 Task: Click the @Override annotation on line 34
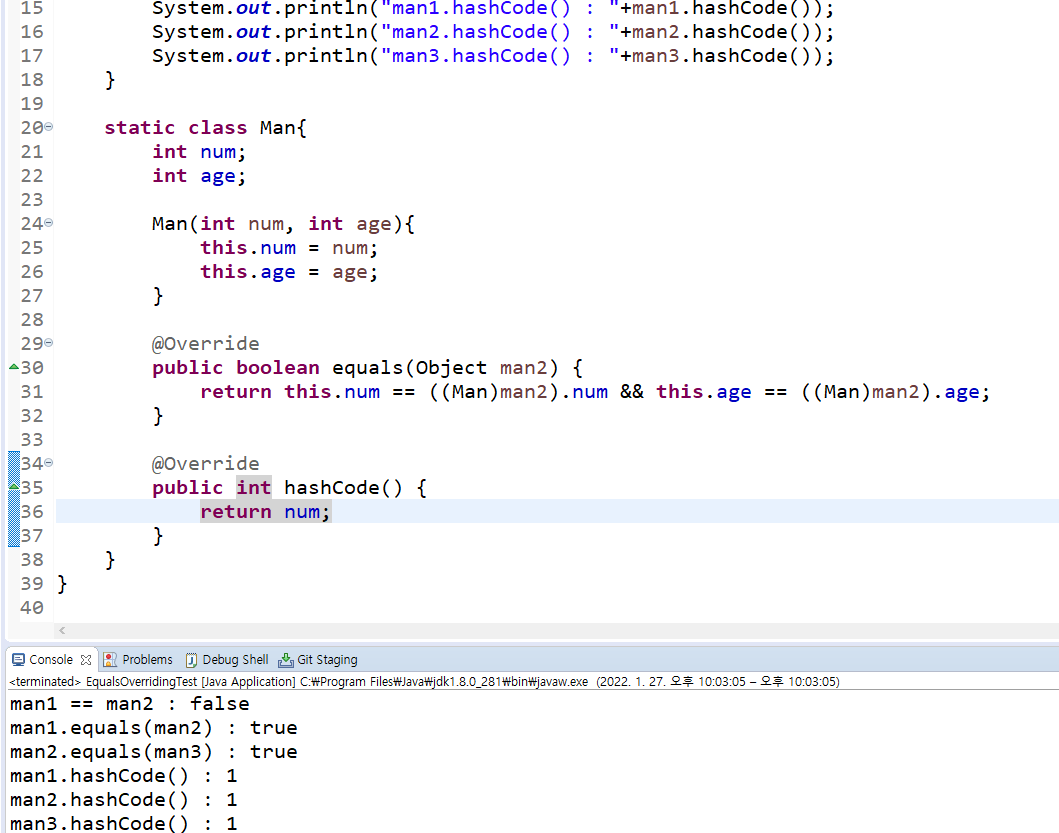205,464
